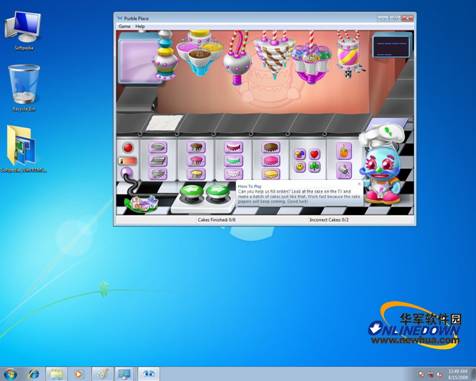Image resolution: width=476 pixels, height=381 pixels.
Task: Choose the chocolate top frosting
Action: tap(271, 147)
